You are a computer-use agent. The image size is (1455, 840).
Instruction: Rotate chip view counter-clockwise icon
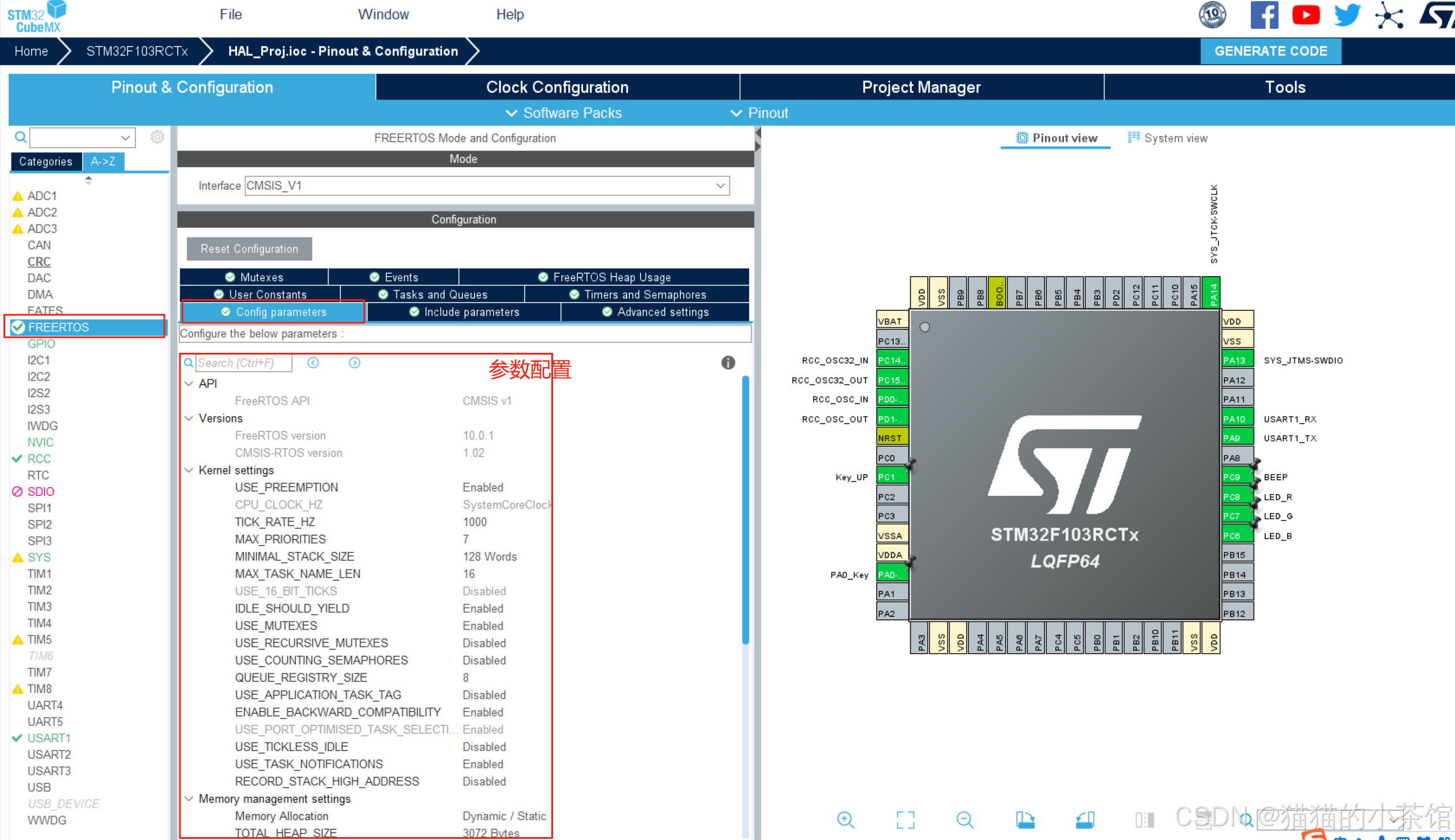coord(1085,819)
